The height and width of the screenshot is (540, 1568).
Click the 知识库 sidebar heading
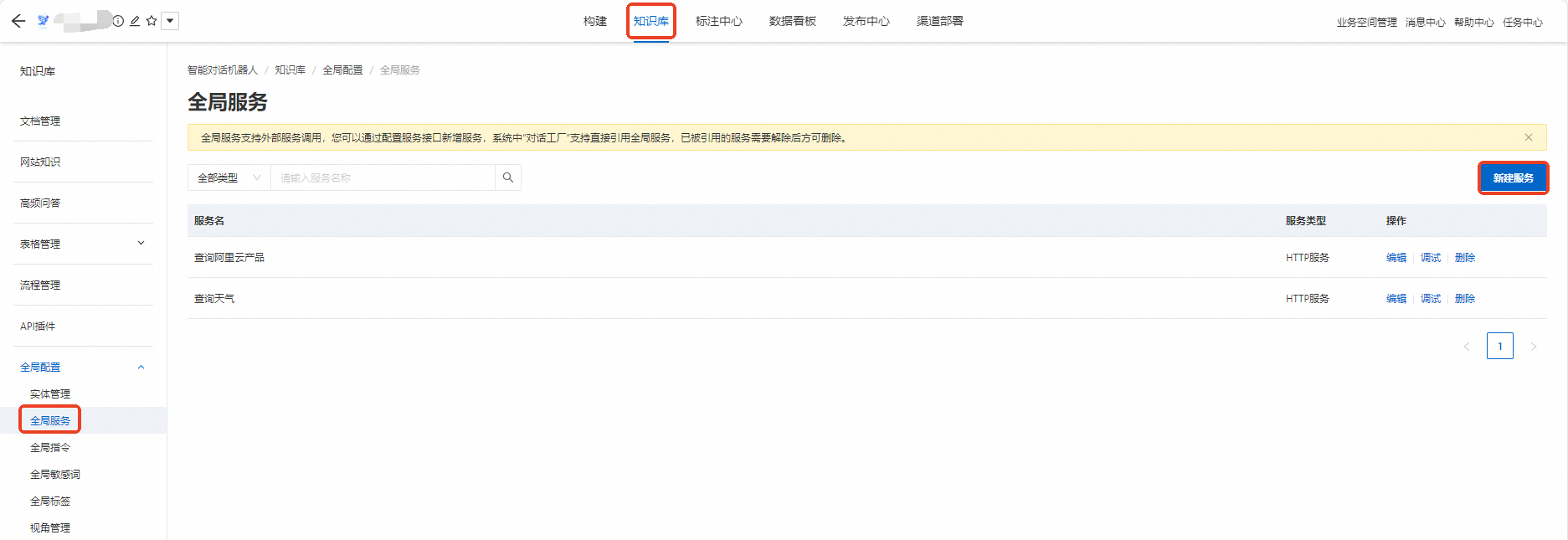tap(38, 72)
